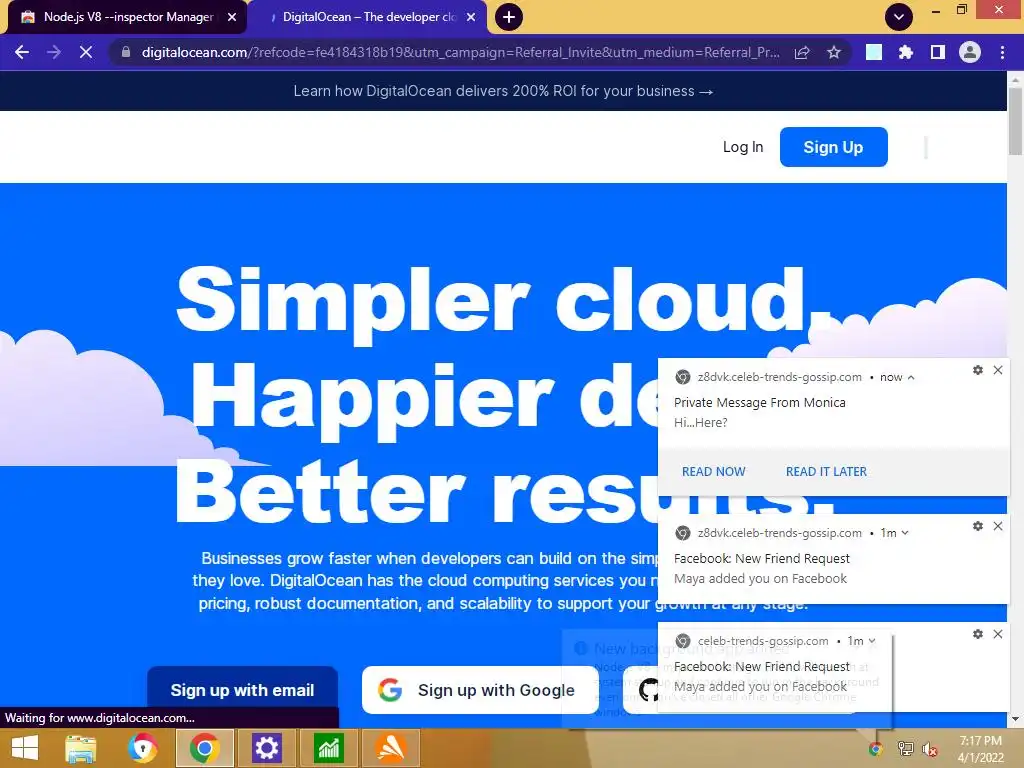Go back to the previous page
Screen dimensions: 1024x768
tap(22, 52)
